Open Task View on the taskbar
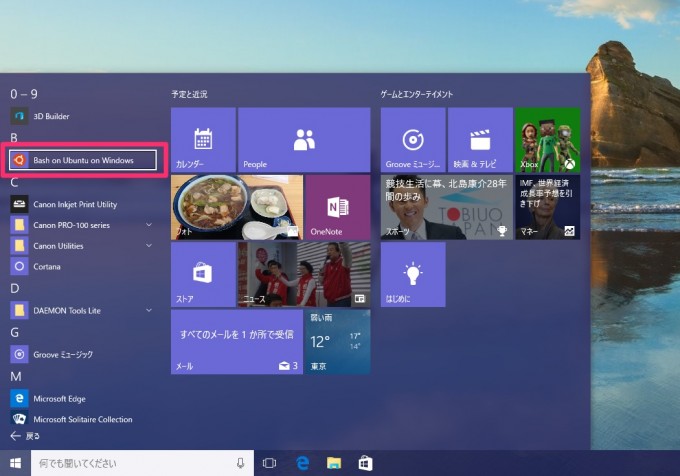 [269, 463]
